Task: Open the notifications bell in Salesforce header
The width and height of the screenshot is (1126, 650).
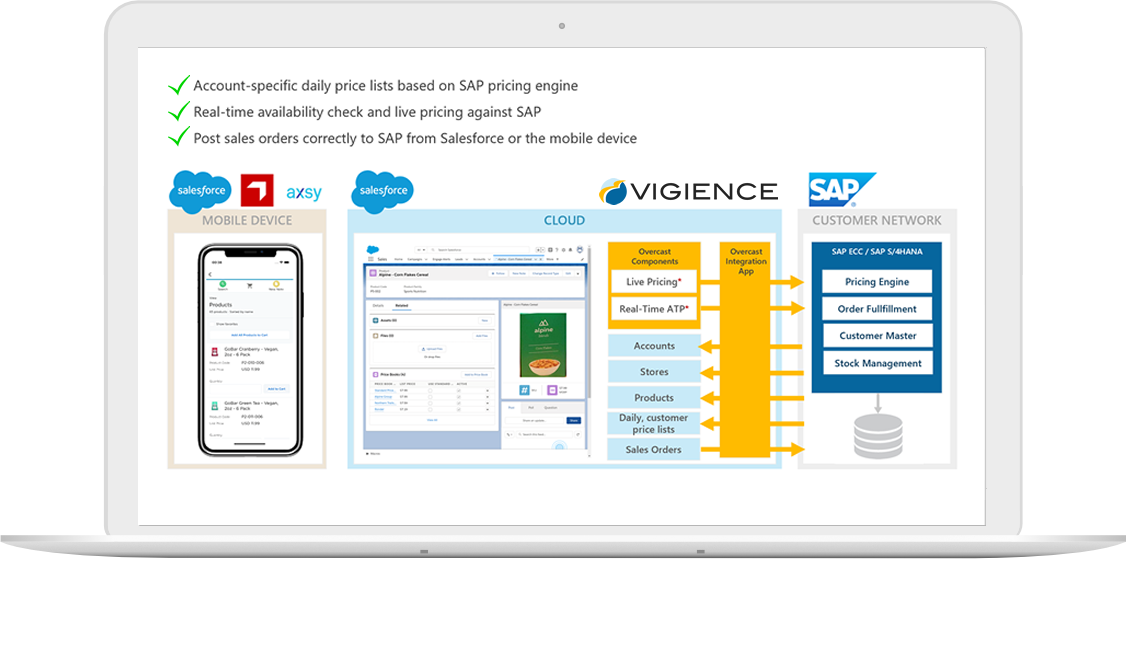Action: (x=571, y=250)
